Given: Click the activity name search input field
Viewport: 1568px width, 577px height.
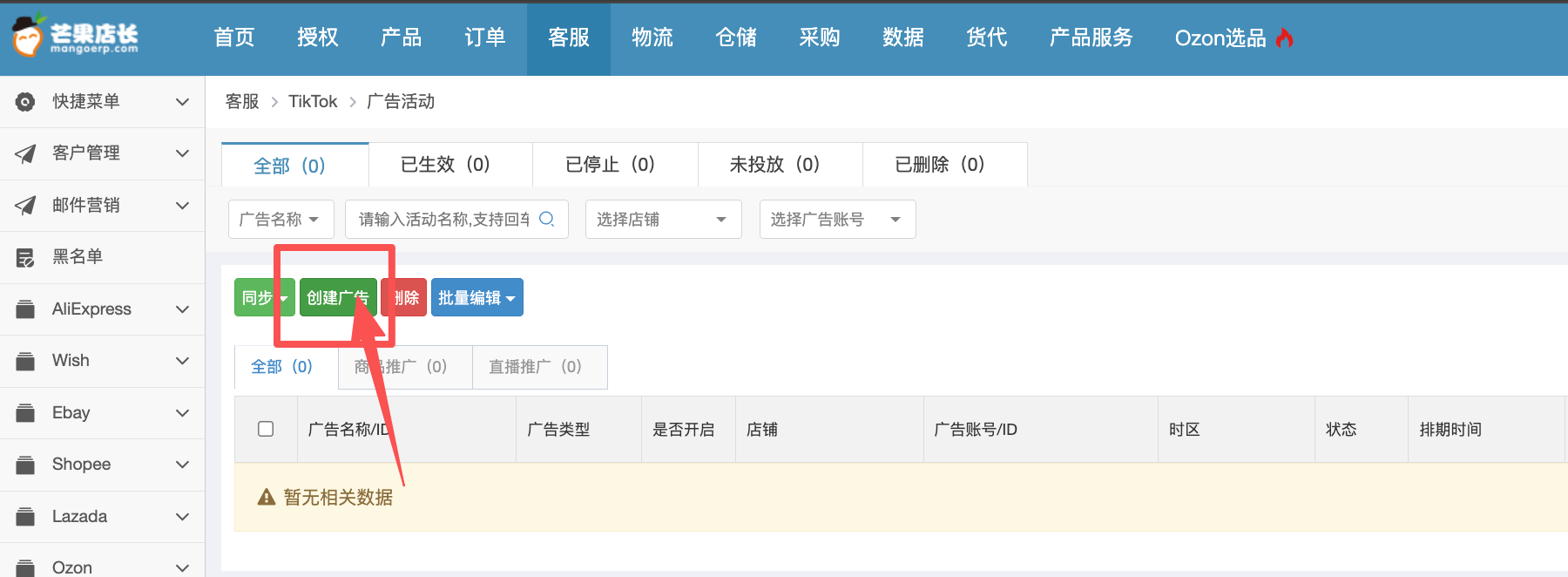Looking at the screenshot, I should pos(443,220).
